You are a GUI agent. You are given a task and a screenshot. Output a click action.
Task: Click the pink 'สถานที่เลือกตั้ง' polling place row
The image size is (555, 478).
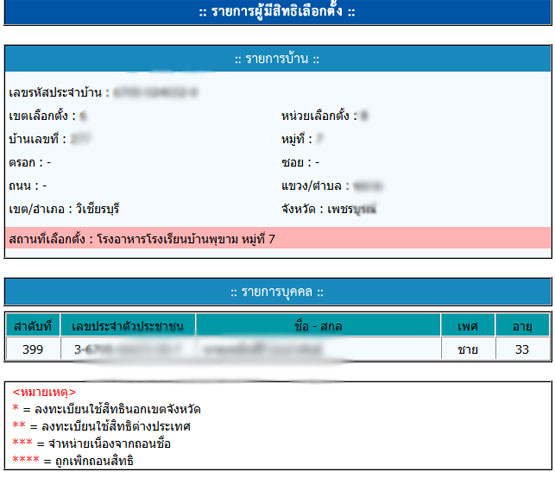pyautogui.click(x=278, y=239)
